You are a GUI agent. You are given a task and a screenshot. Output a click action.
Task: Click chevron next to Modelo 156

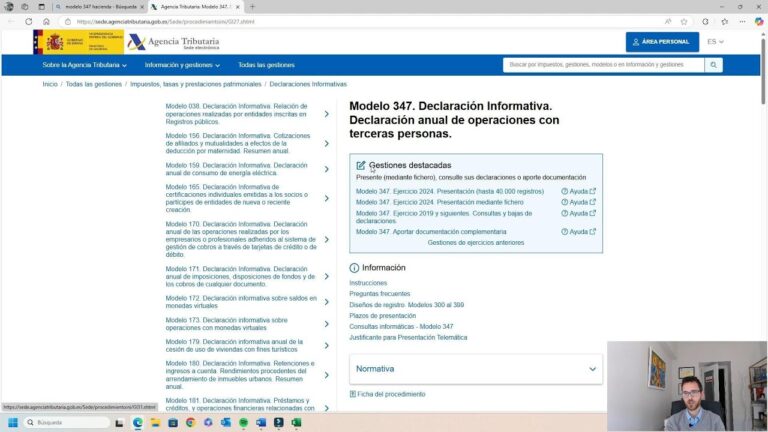(327, 144)
